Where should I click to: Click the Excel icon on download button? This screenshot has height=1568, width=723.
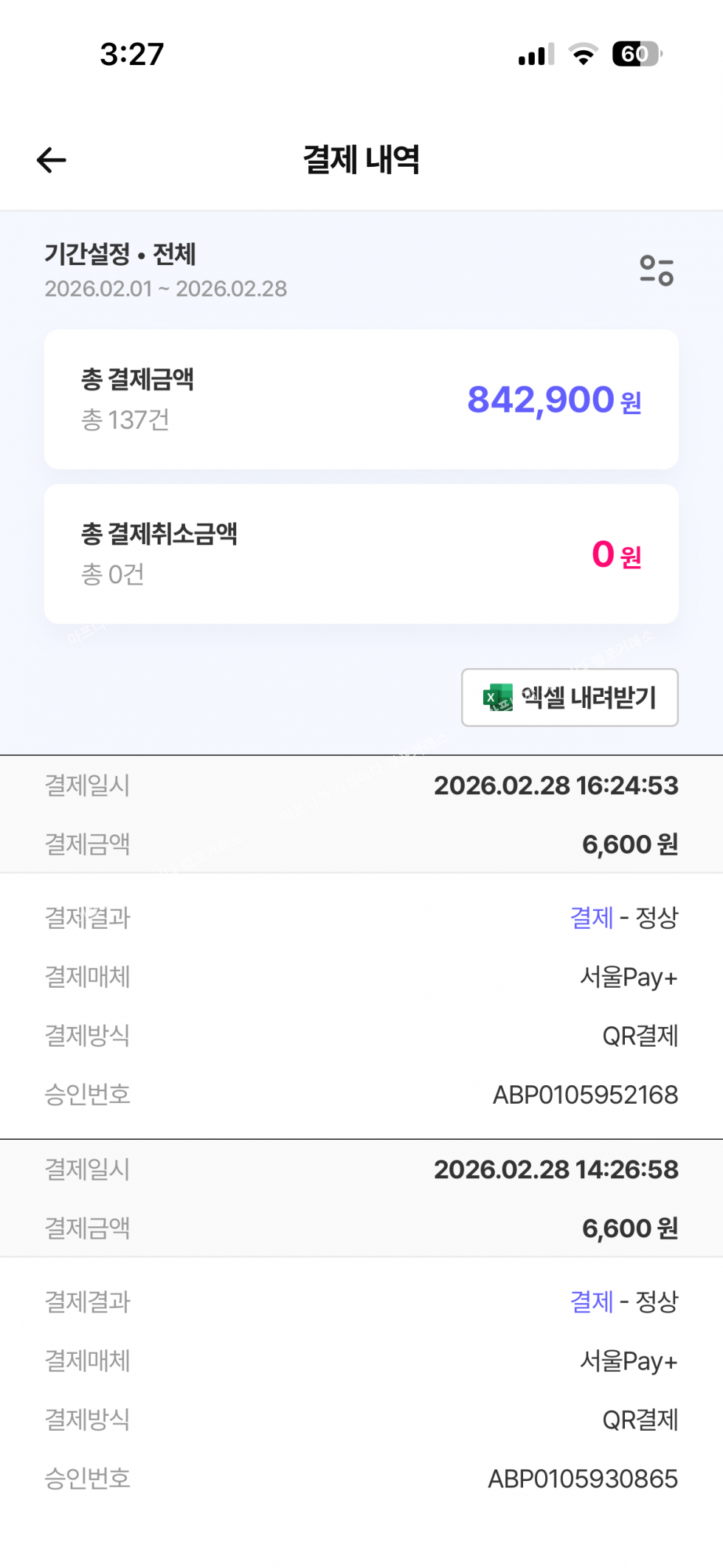(x=498, y=697)
